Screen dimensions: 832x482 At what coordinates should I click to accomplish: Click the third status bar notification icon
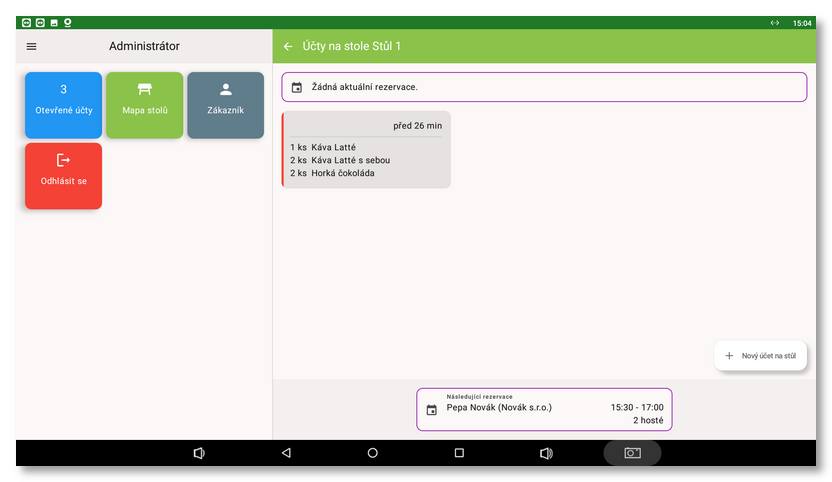54,23
